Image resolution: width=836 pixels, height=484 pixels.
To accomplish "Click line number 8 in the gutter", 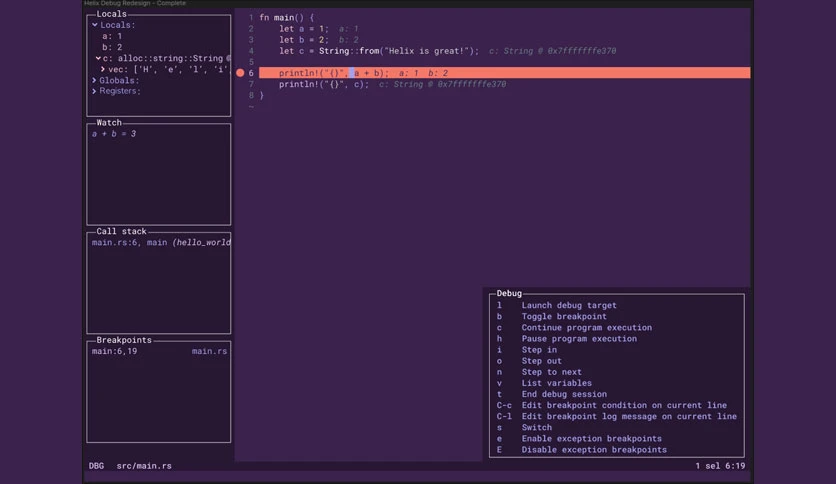I will coord(251,95).
